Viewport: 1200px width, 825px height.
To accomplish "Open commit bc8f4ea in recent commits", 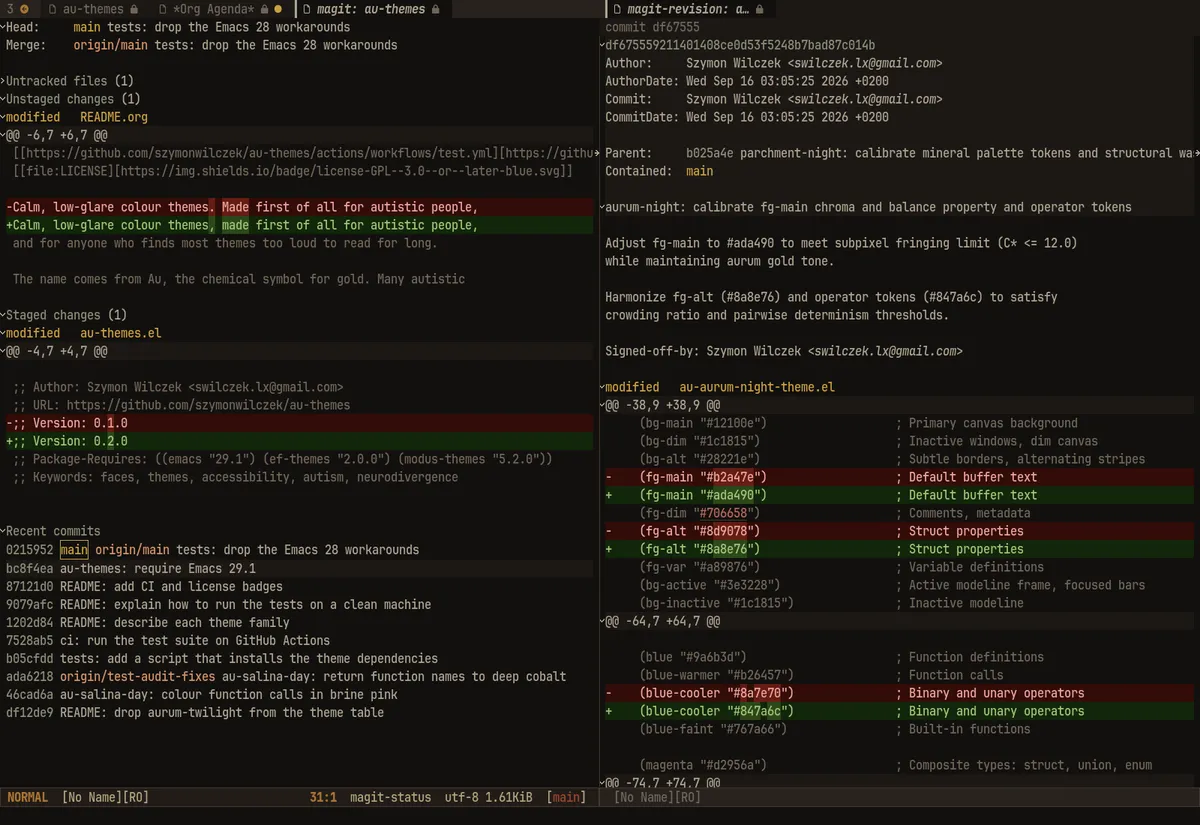I will pyautogui.click(x=30, y=568).
